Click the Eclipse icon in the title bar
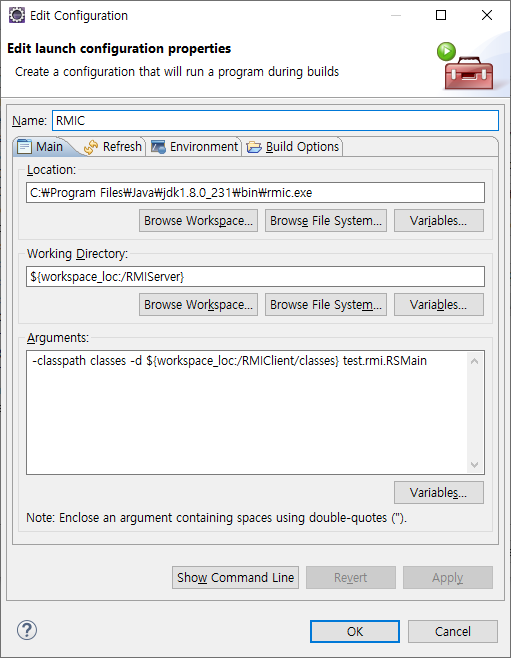The height and width of the screenshot is (658, 511). tap(17, 15)
